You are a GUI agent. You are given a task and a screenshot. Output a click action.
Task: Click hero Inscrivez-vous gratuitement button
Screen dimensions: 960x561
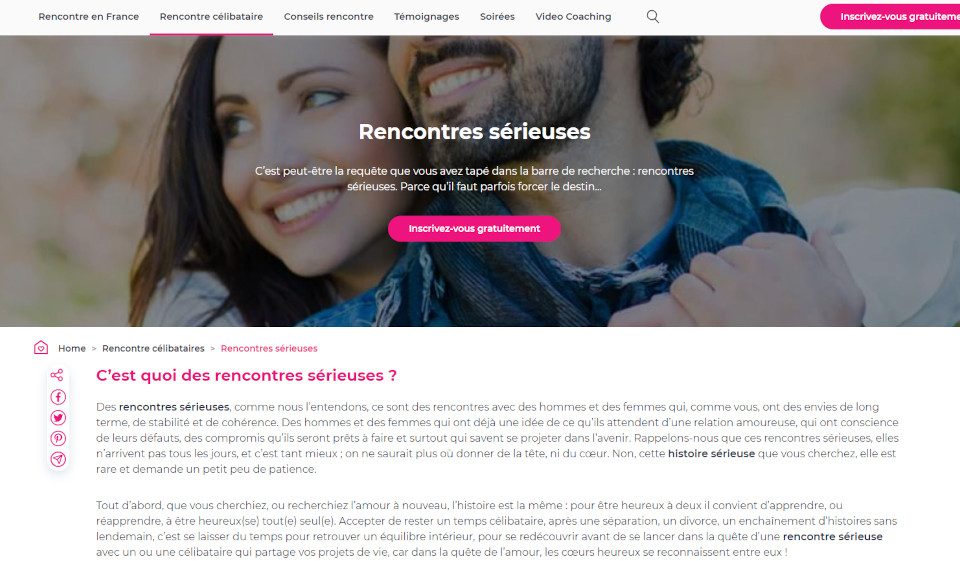tap(474, 228)
